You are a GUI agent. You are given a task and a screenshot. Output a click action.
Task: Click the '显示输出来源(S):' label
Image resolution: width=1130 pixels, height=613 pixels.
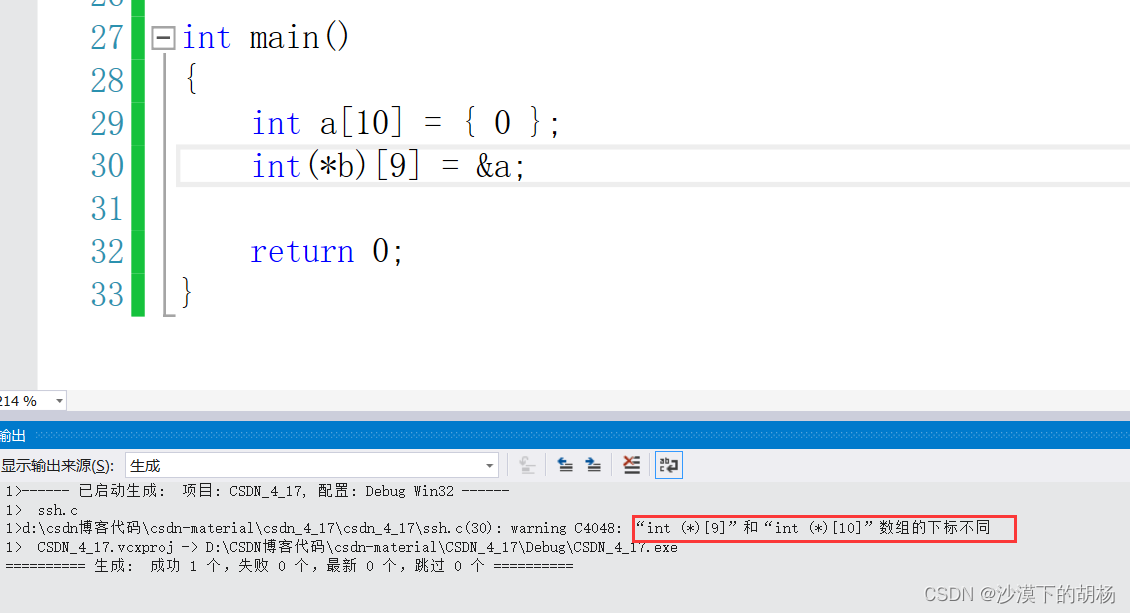click(58, 465)
